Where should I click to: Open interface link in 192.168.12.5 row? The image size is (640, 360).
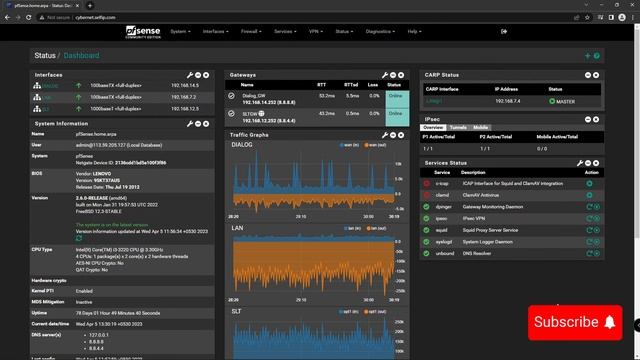point(45,109)
